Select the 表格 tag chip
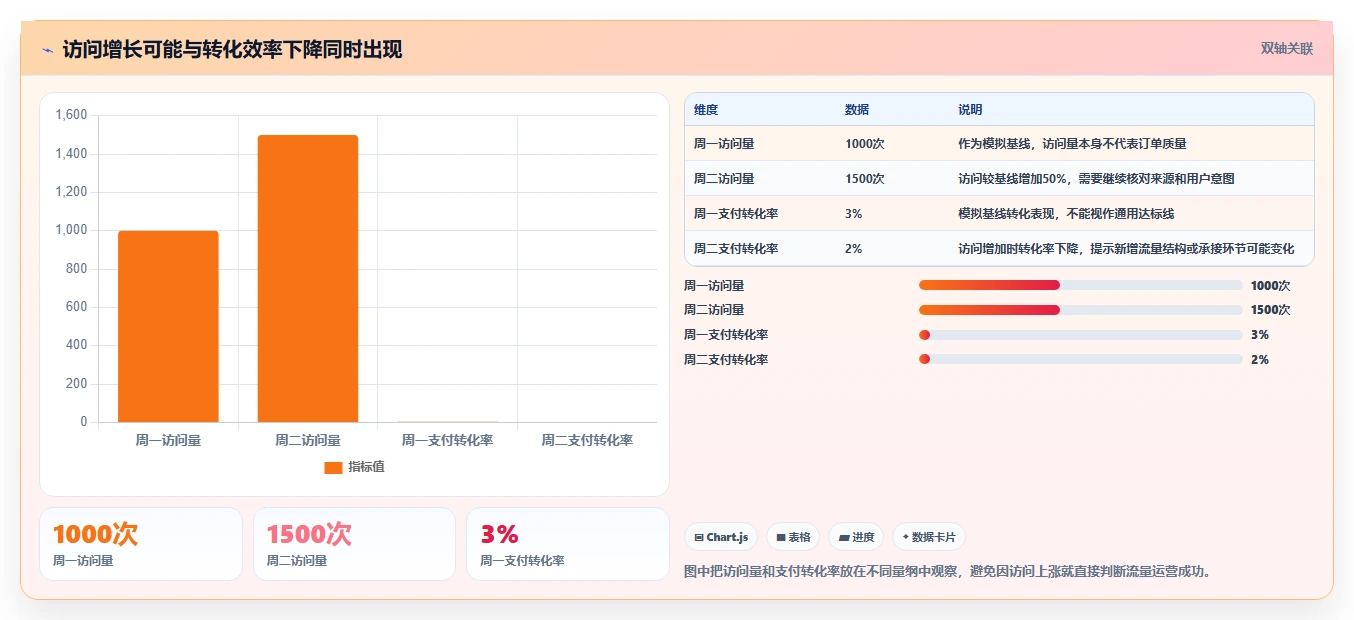 (x=793, y=537)
